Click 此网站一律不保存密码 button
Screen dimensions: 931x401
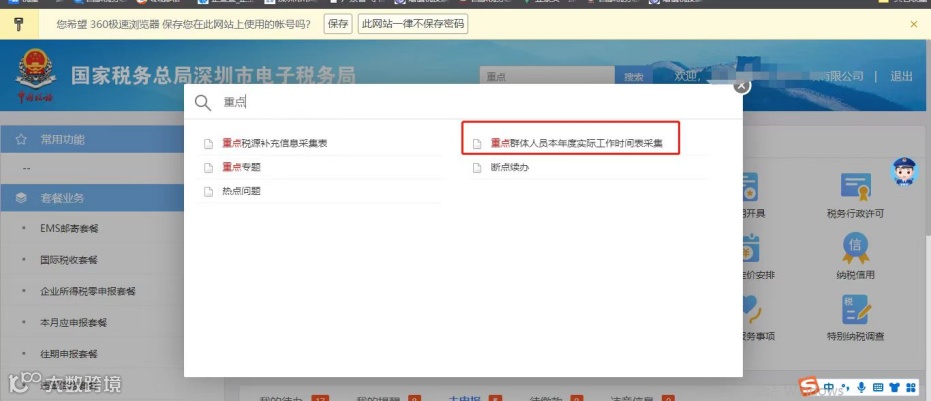point(413,24)
